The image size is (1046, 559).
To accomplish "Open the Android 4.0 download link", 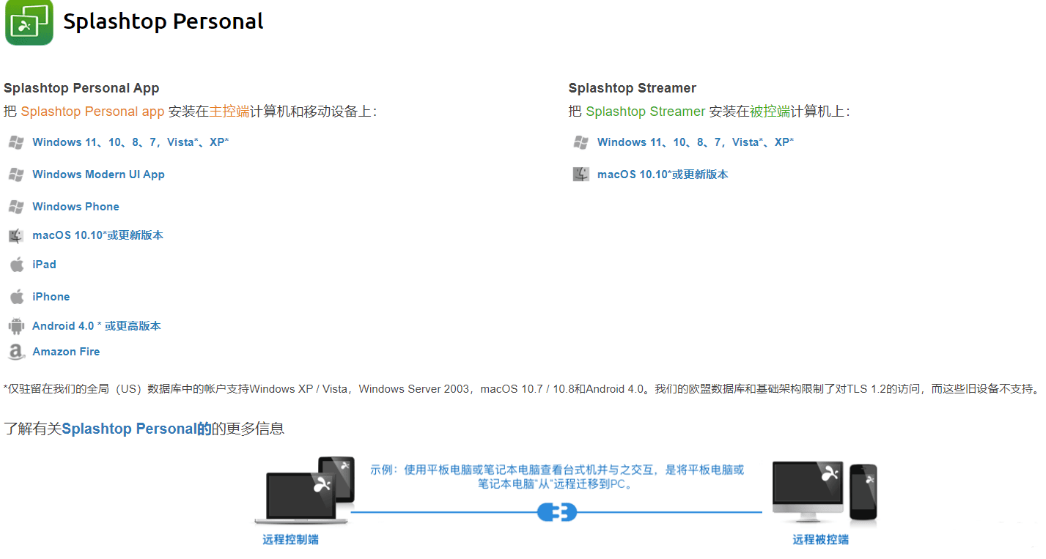I will (x=96, y=326).
